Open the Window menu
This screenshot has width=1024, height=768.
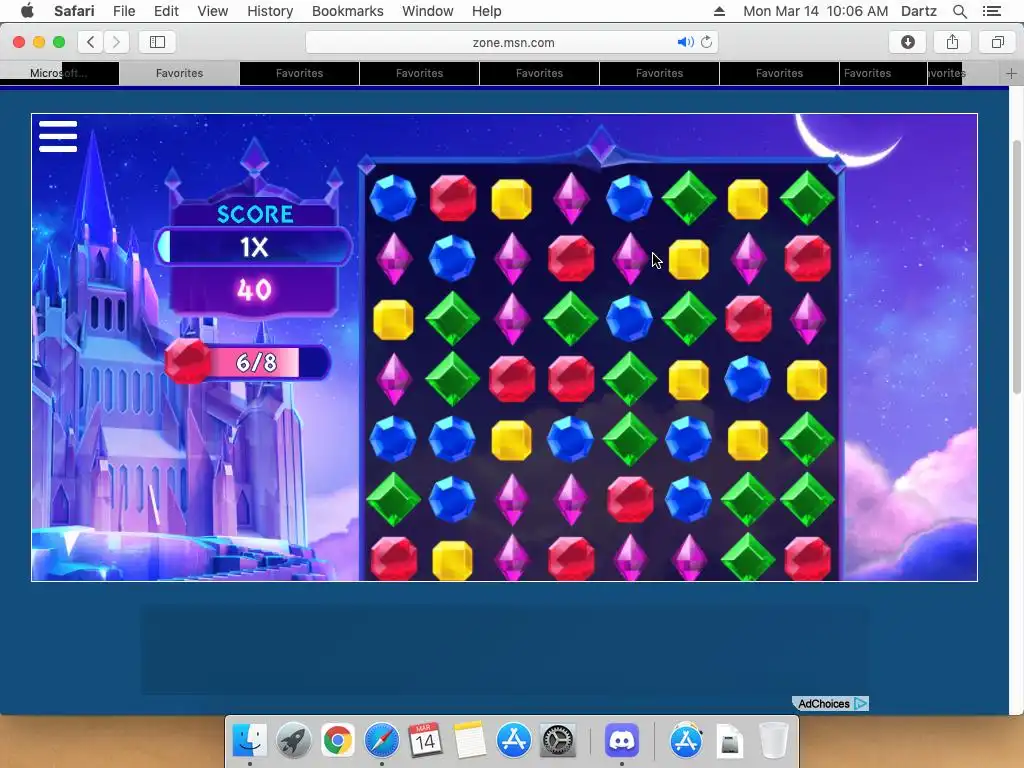pos(427,11)
